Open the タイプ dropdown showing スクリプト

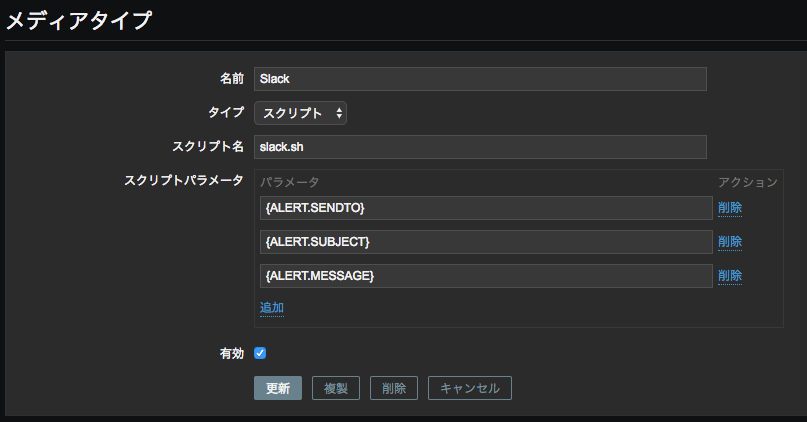point(300,113)
